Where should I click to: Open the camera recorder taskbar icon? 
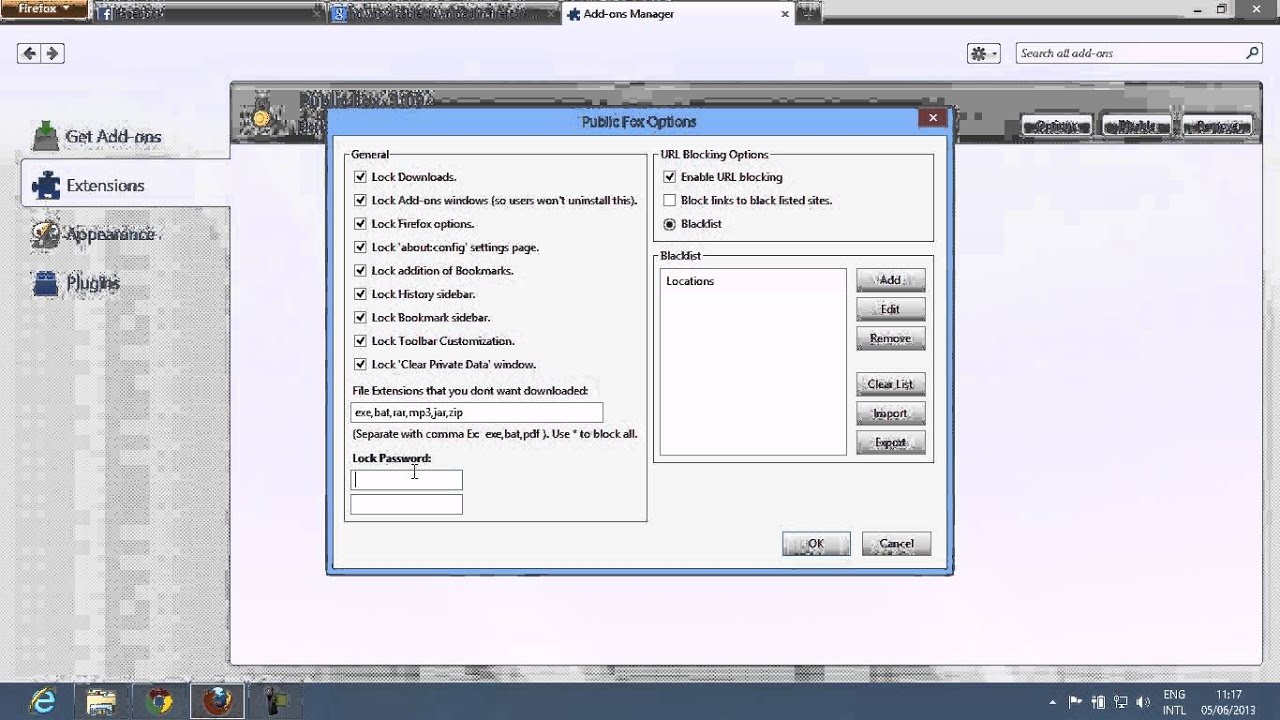(x=277, y=701)
